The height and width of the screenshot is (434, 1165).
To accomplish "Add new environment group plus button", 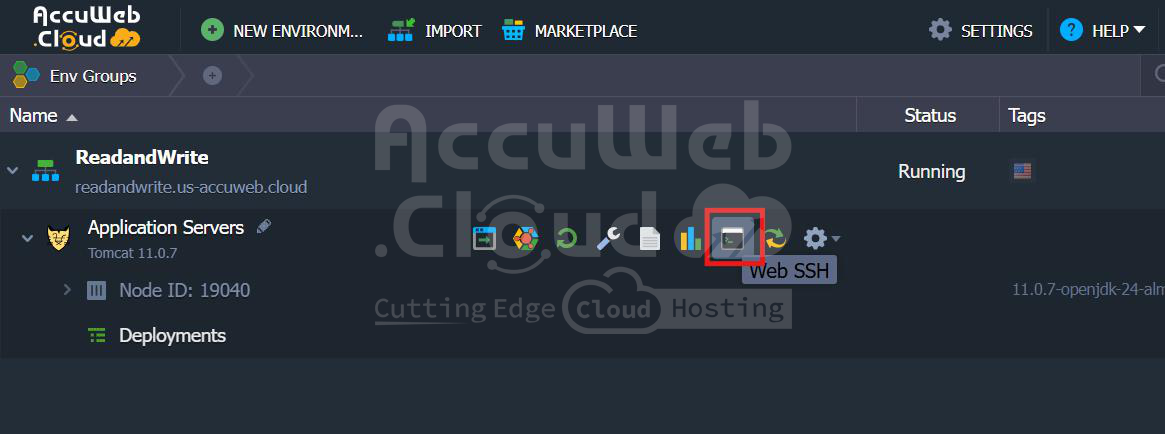I will [x=212, y=76].
